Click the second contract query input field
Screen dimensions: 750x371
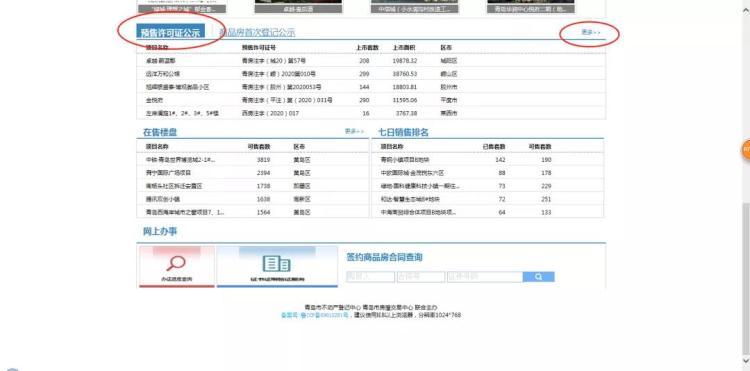pyautogui.click(x=421, y=277)
